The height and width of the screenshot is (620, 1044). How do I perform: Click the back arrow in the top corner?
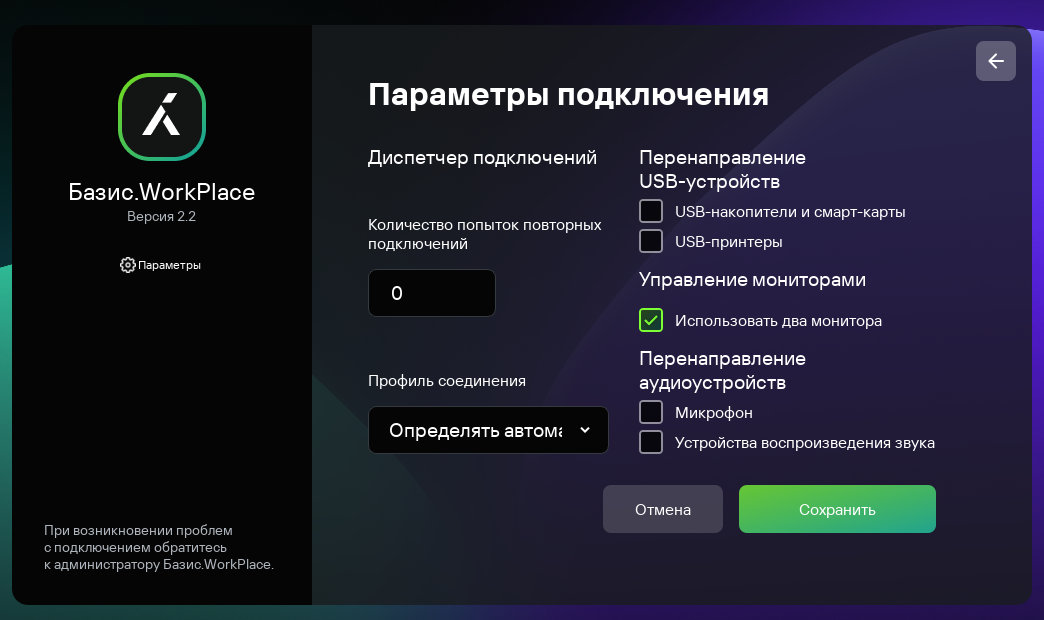point(995,61)
